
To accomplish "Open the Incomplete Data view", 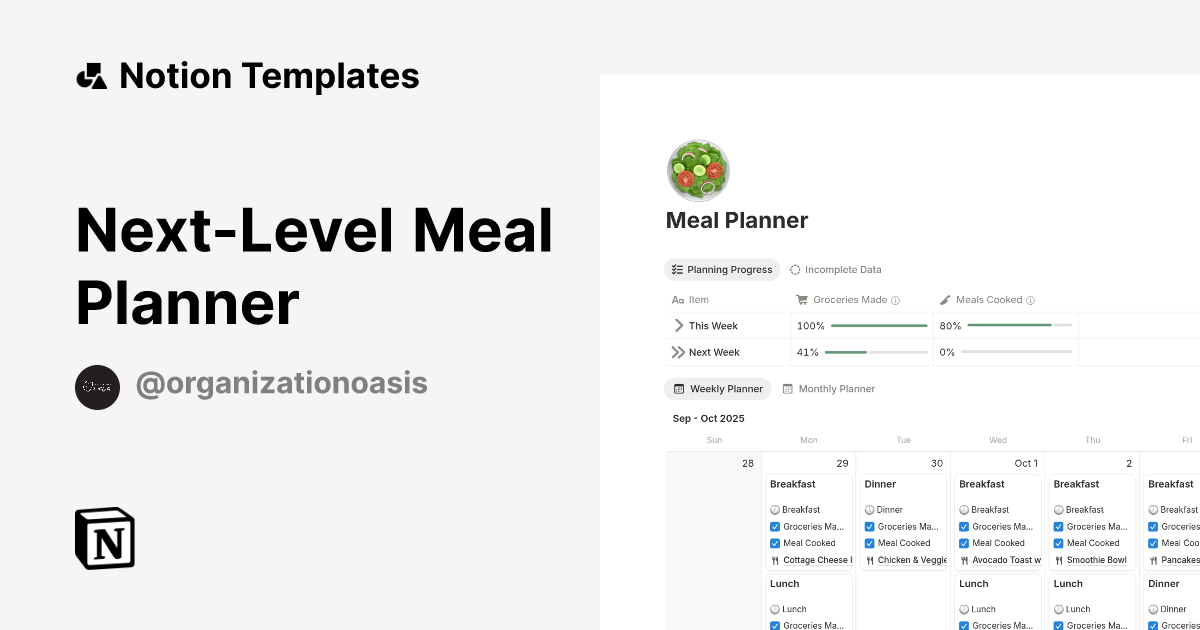I will point(835,269).
